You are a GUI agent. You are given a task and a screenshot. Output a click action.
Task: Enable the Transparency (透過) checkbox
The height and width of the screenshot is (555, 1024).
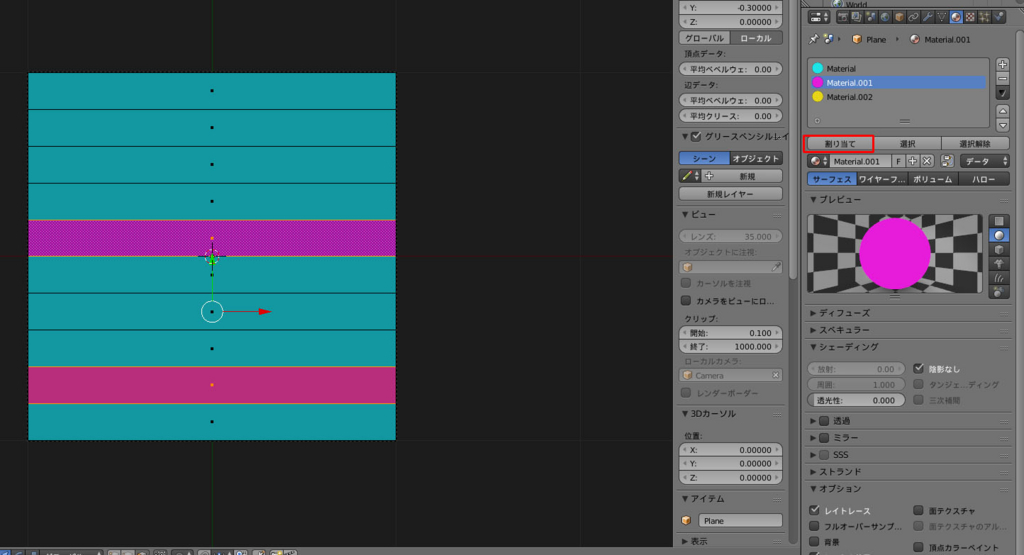pyautogui.click(x=824, y=421)
